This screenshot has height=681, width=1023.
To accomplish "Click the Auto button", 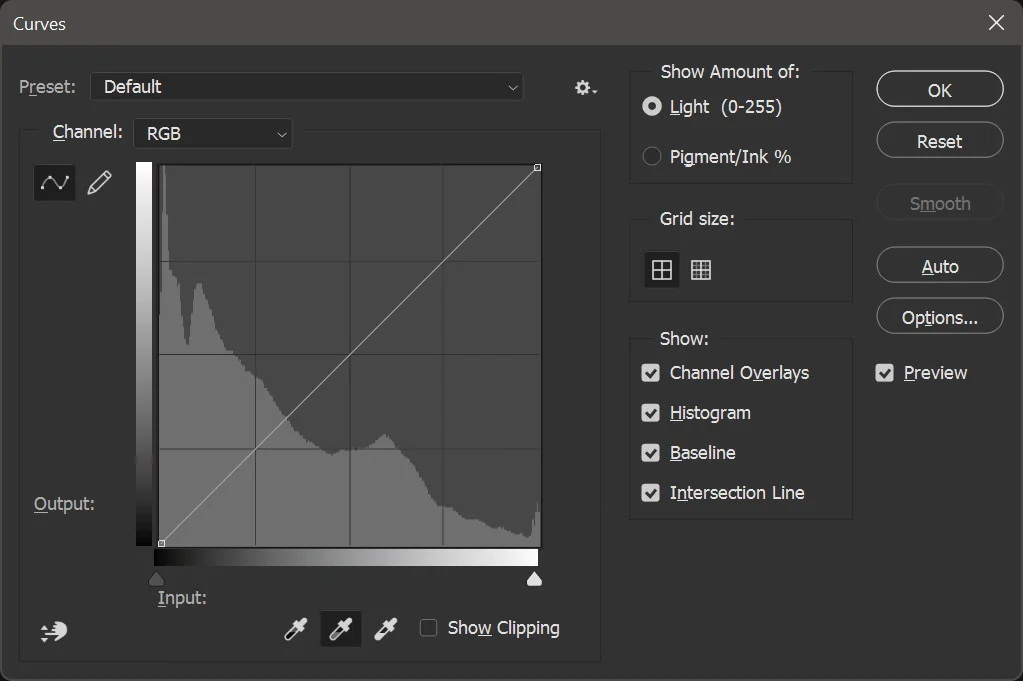I will pos(939,267).
